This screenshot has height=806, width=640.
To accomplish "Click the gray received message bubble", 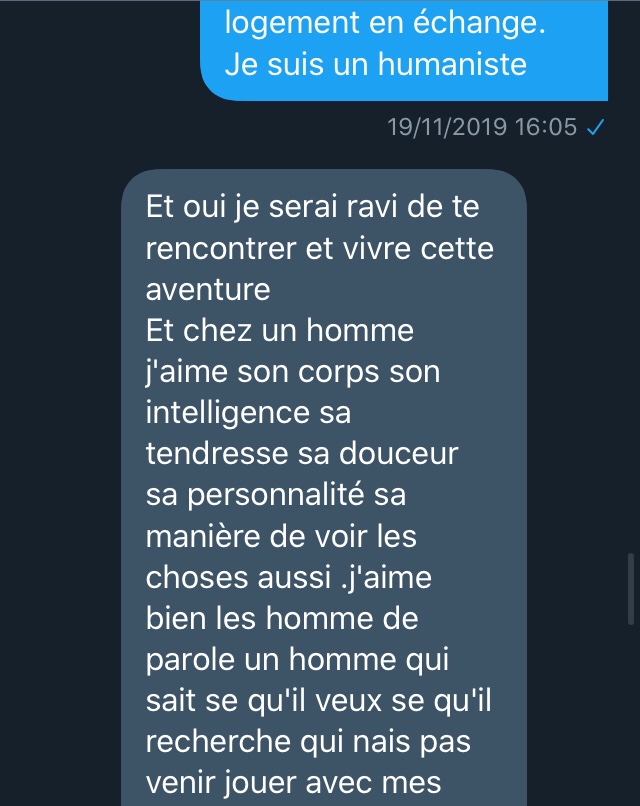I will (x=324, y=487).
